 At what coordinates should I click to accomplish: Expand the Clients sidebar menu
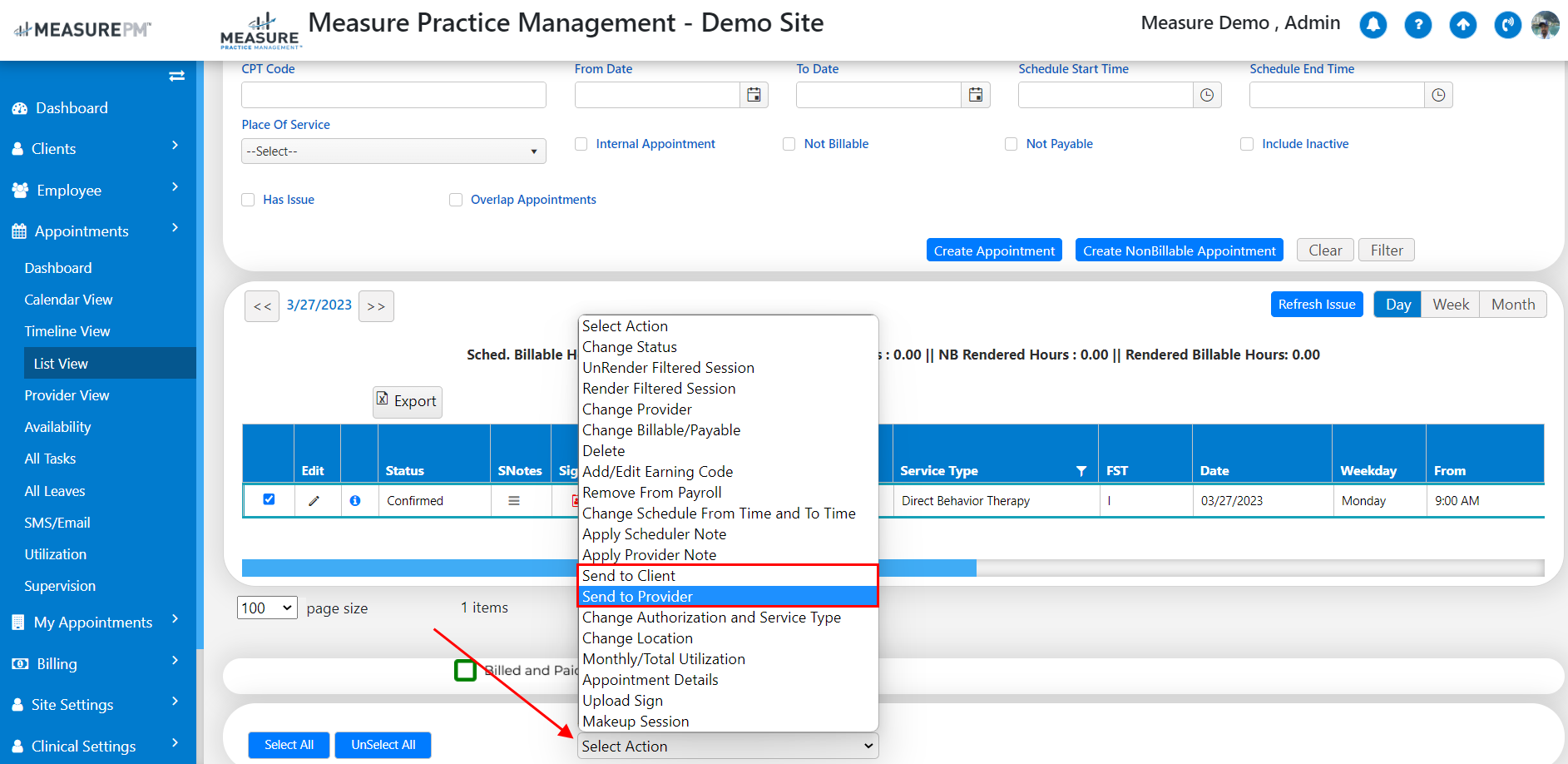pyautogui.click(x=175, y=146)
